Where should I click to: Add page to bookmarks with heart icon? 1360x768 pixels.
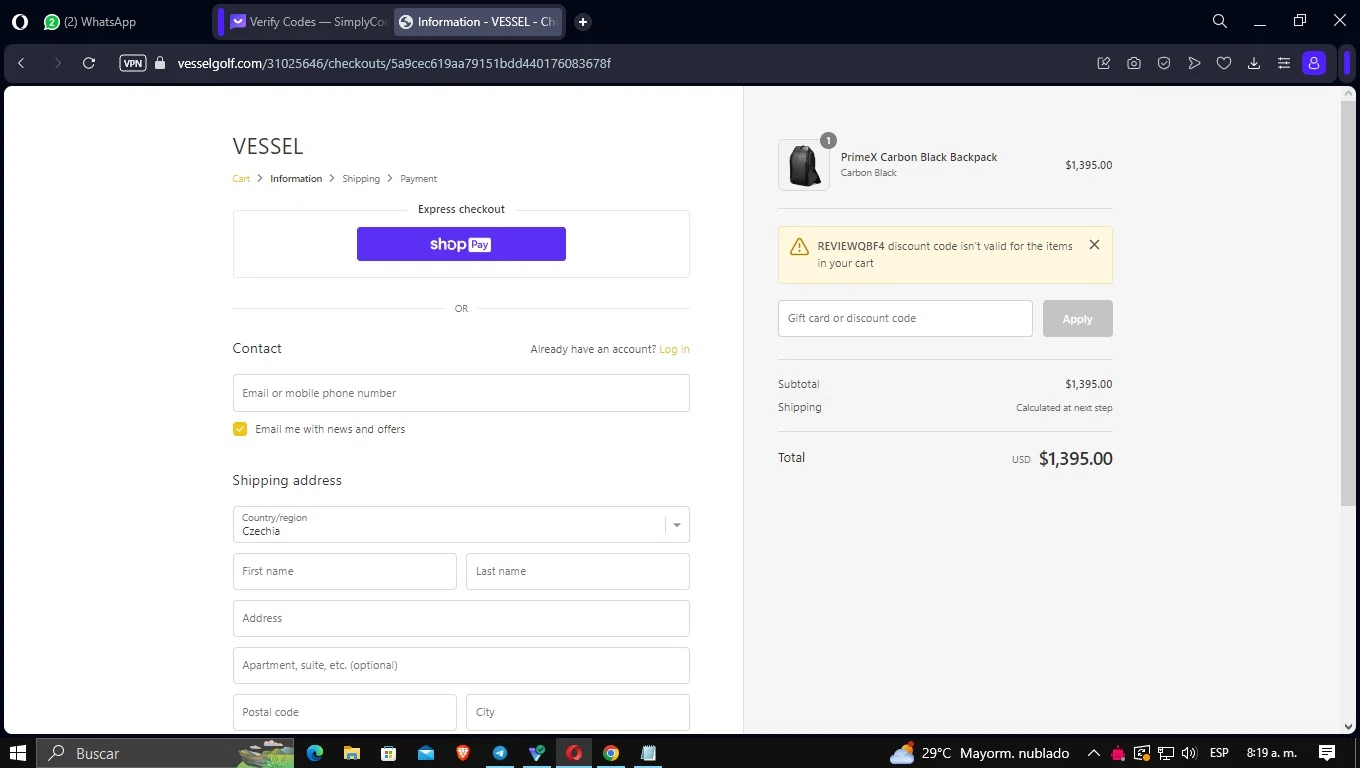tap(1224, 63)
